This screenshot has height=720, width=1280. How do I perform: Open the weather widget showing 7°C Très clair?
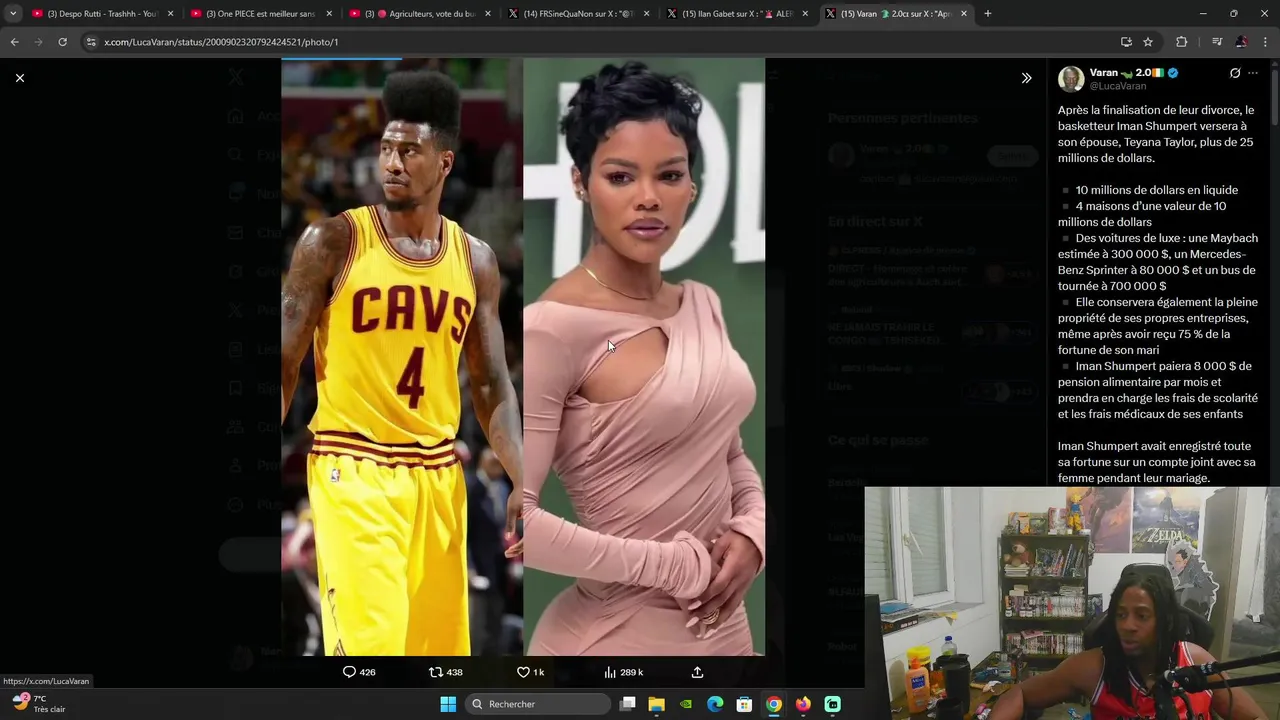[38, 703]
